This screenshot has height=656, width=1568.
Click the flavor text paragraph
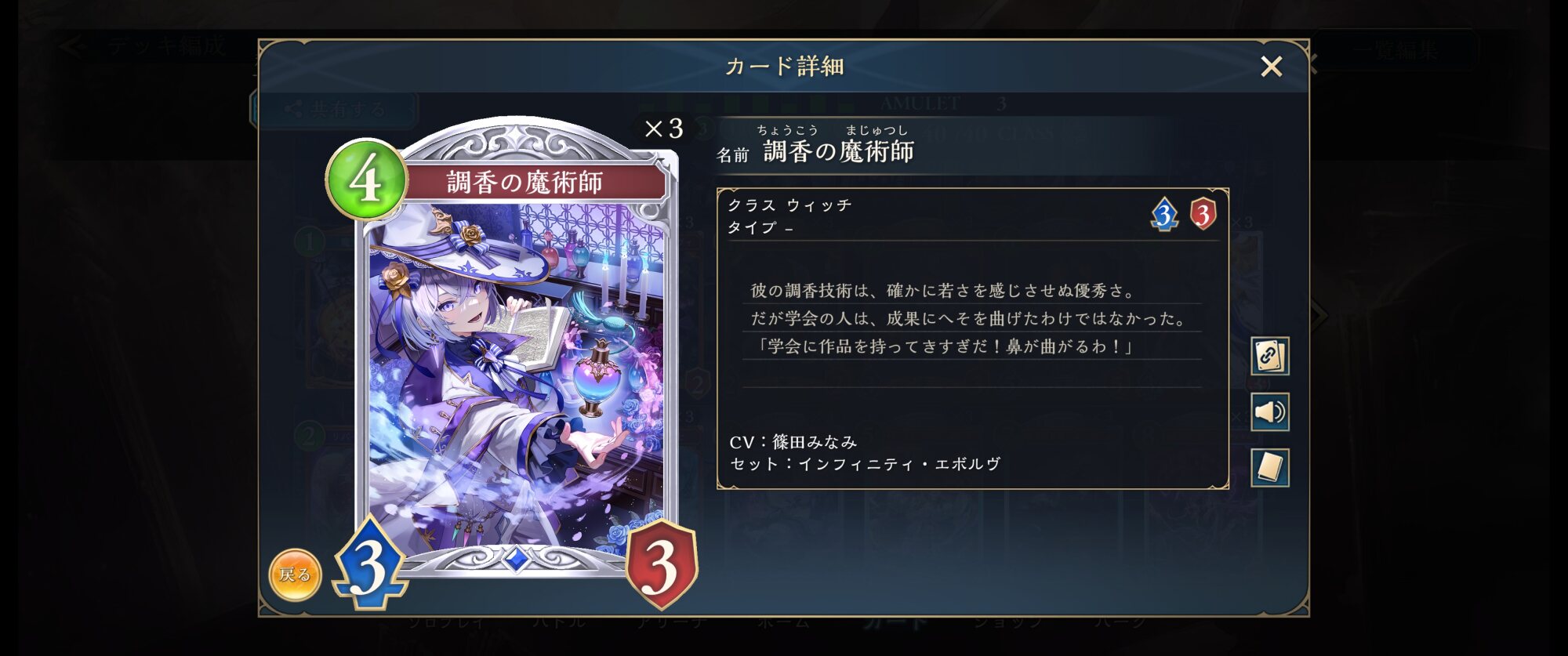pyautogui.click(x=971, y=318)
